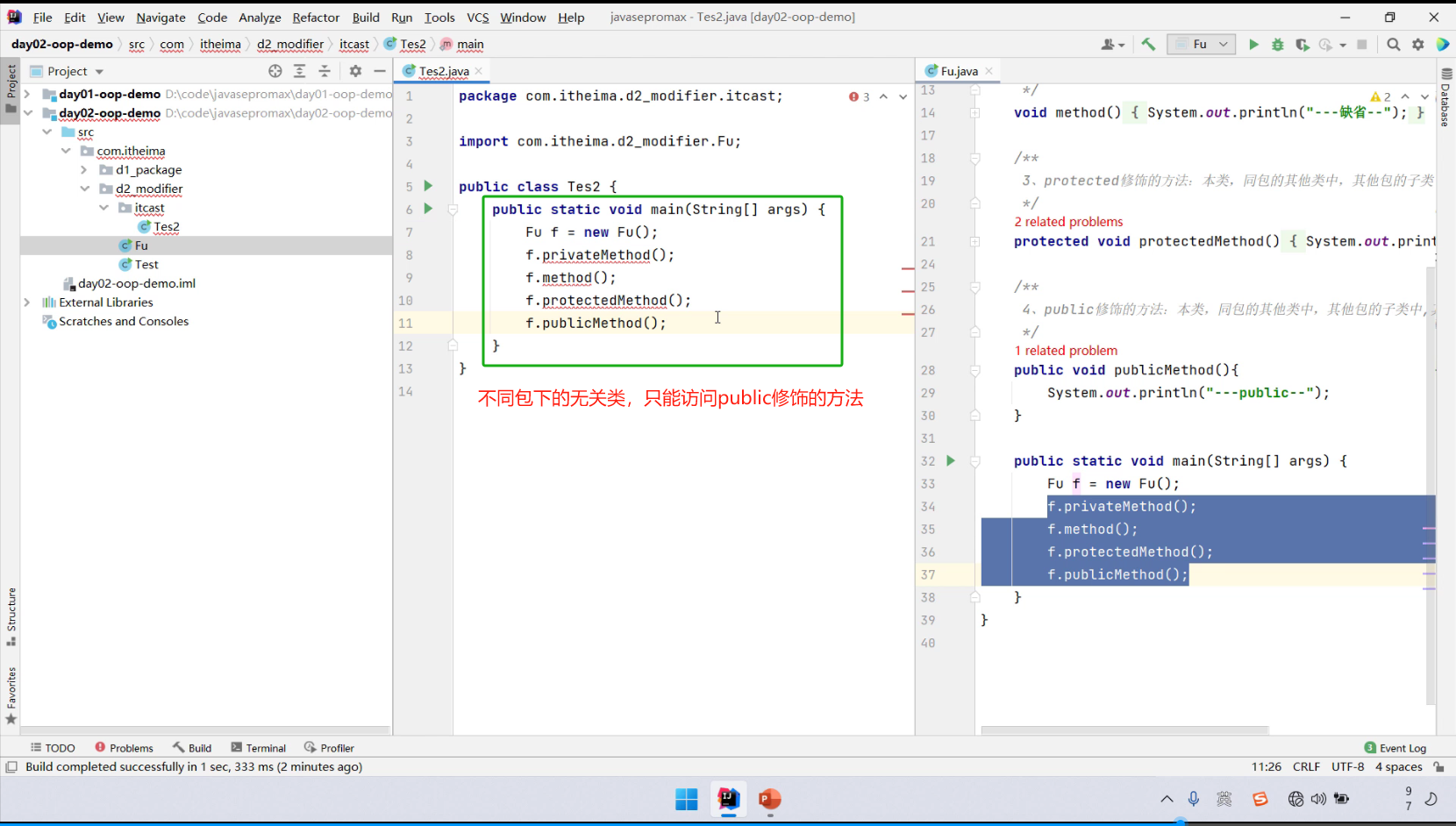The image size is (1456, 826).
Task: Switch to the Tes2.java editor tab
Action: pyautogui.click(x=443, y=71)
